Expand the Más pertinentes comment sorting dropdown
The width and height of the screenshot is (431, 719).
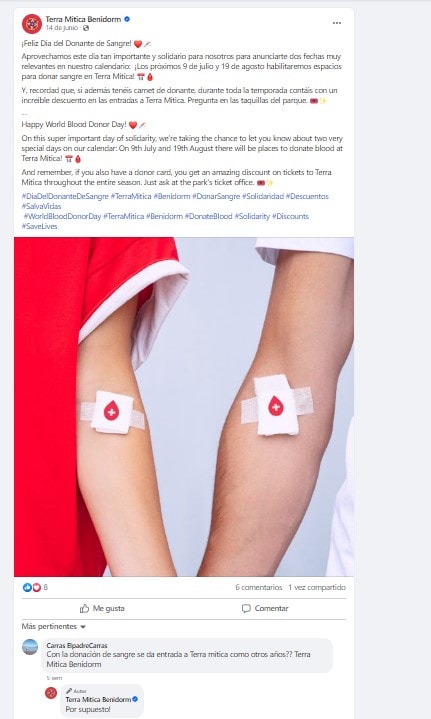[x=54, y=626]
